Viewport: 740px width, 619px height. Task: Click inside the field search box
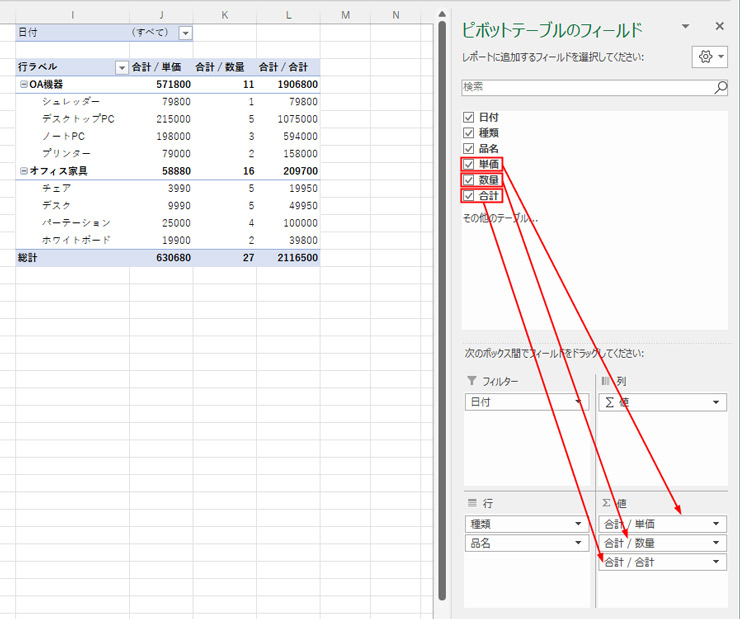585,88
